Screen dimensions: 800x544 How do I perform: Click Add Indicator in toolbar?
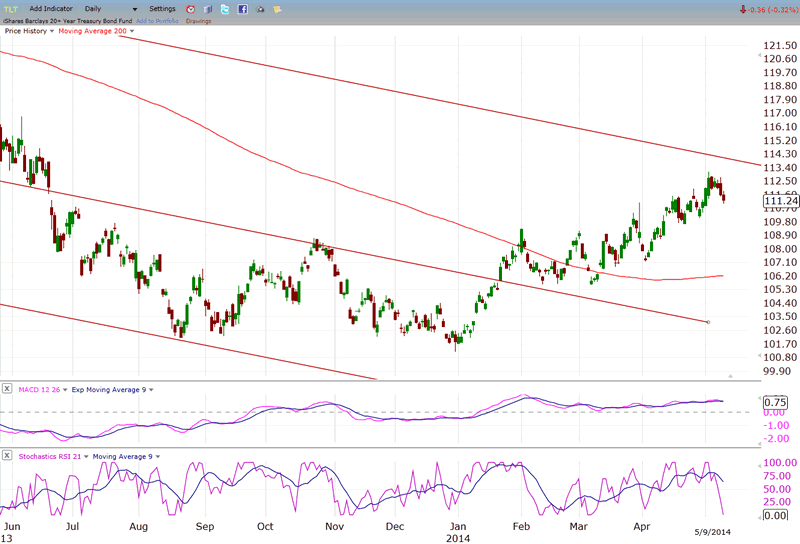(x=50, y=9)
